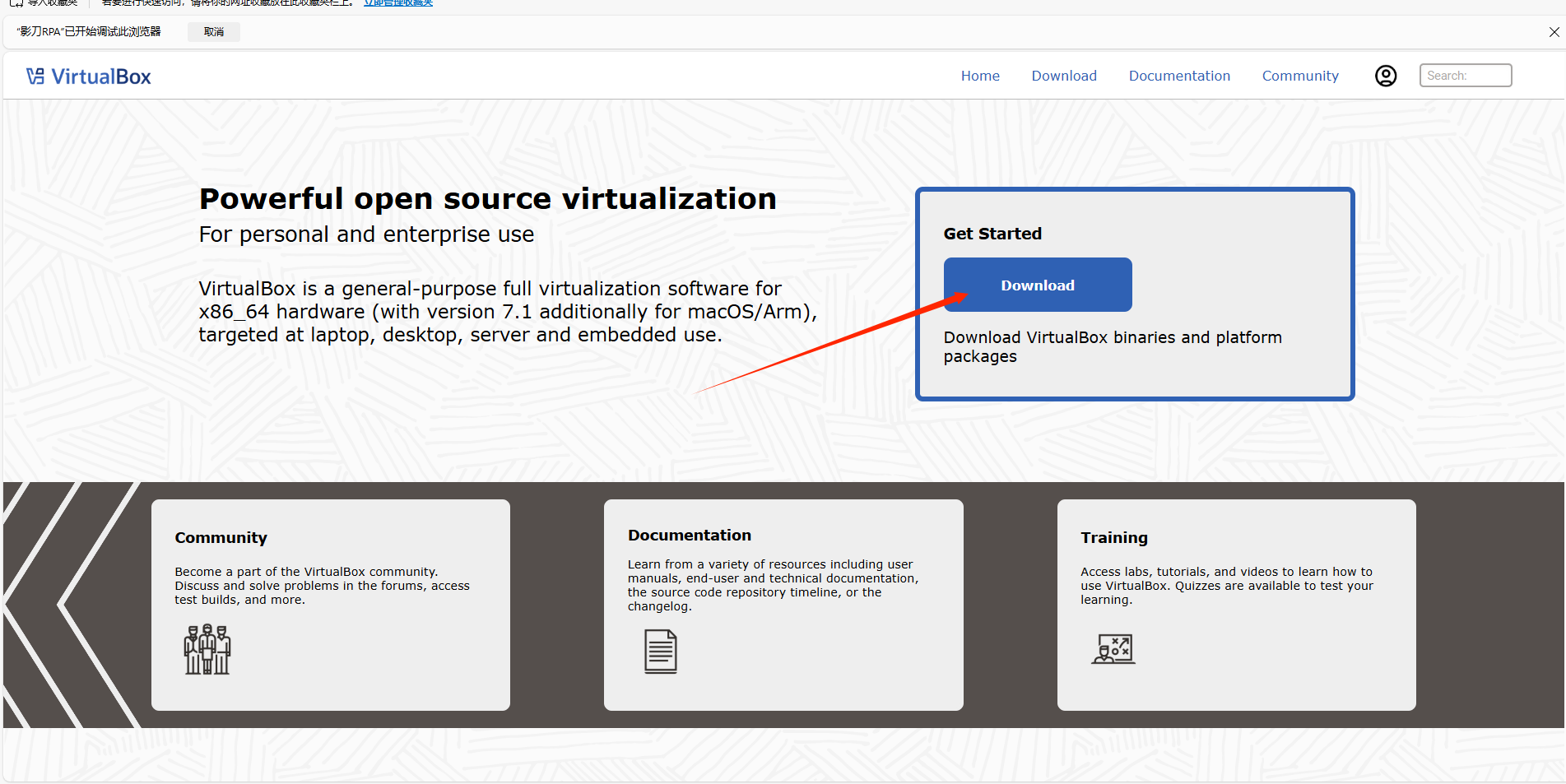Click the 立即管理收藏夹 link
Screen dimensions: 1566x784
(397, 2)
